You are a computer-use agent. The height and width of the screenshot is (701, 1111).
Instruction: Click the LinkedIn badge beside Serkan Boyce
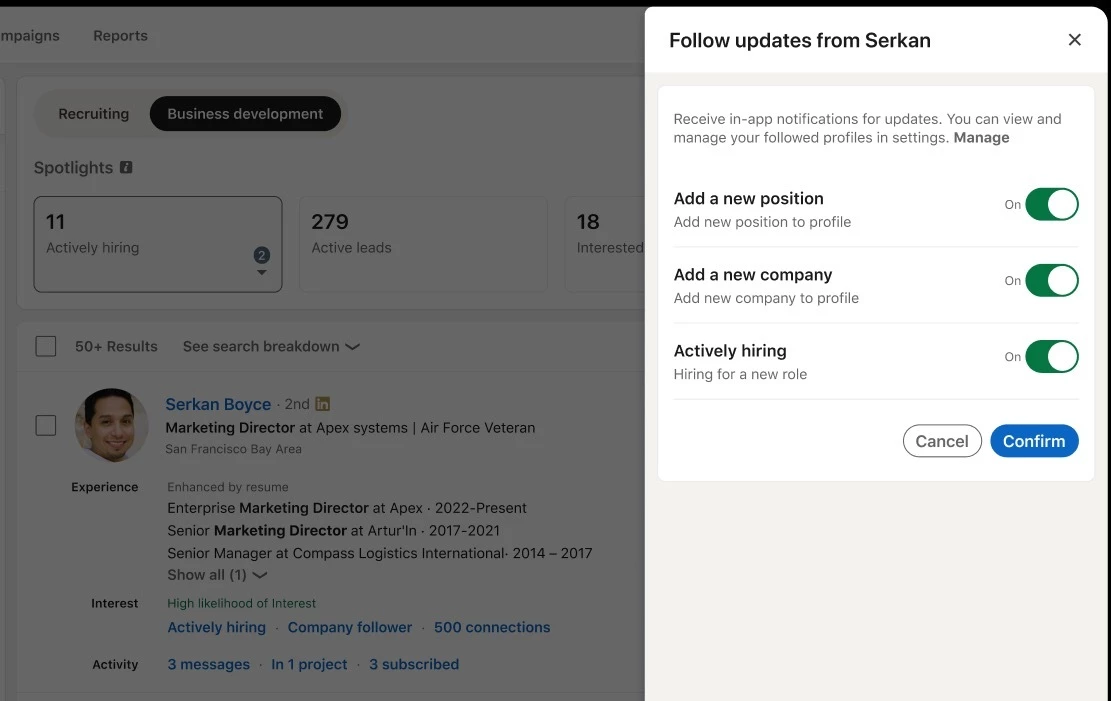click(x=321, y=403)
